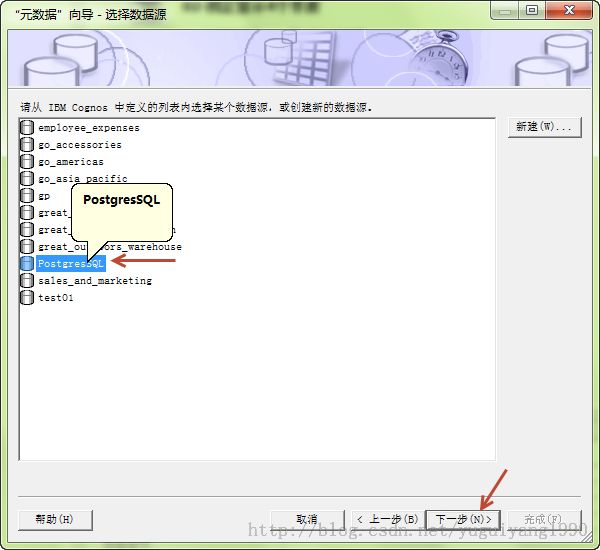The height and width of the screenshot is (550, 600).
Task: Minimize the wizard window
Action: (x=505, y=10)
